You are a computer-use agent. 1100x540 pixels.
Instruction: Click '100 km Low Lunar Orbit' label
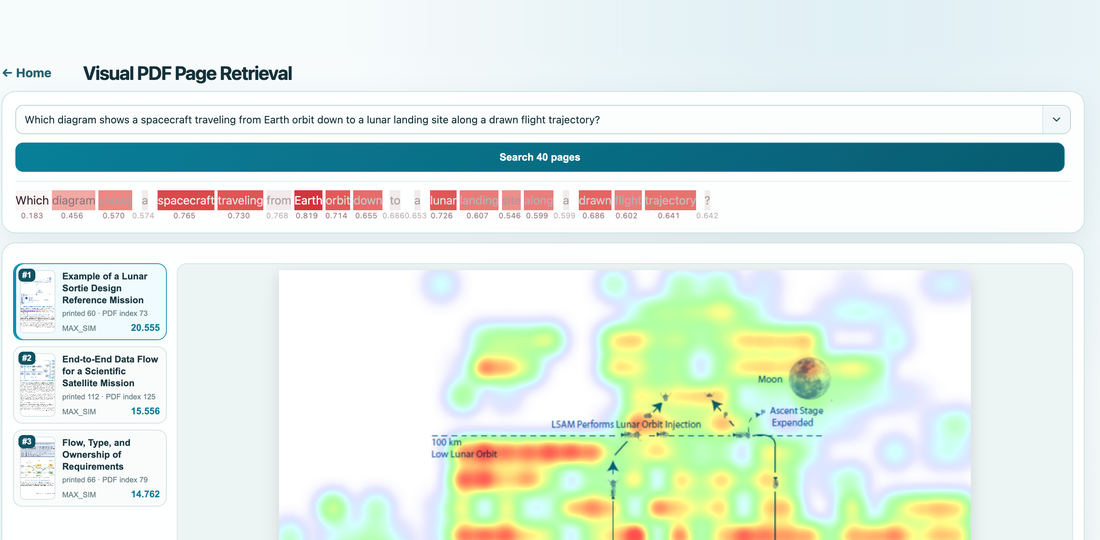pos(464,448)
